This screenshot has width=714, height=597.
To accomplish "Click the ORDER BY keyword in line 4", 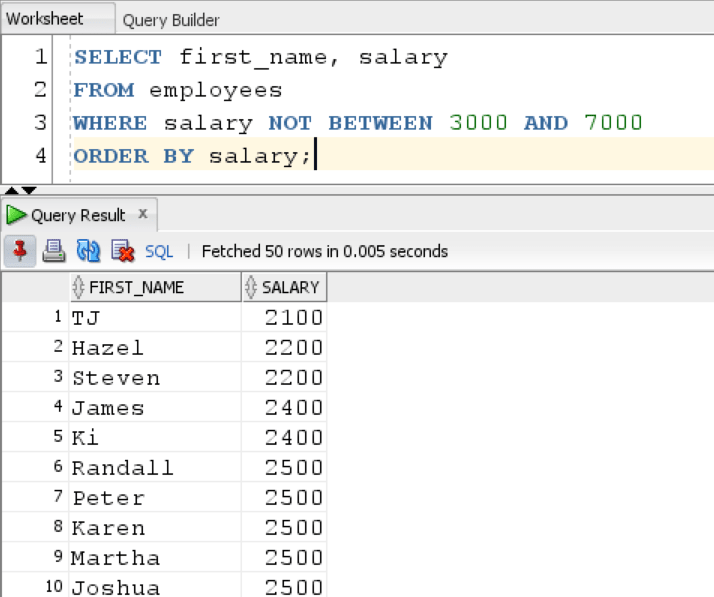I will click(x=134, y=156).
